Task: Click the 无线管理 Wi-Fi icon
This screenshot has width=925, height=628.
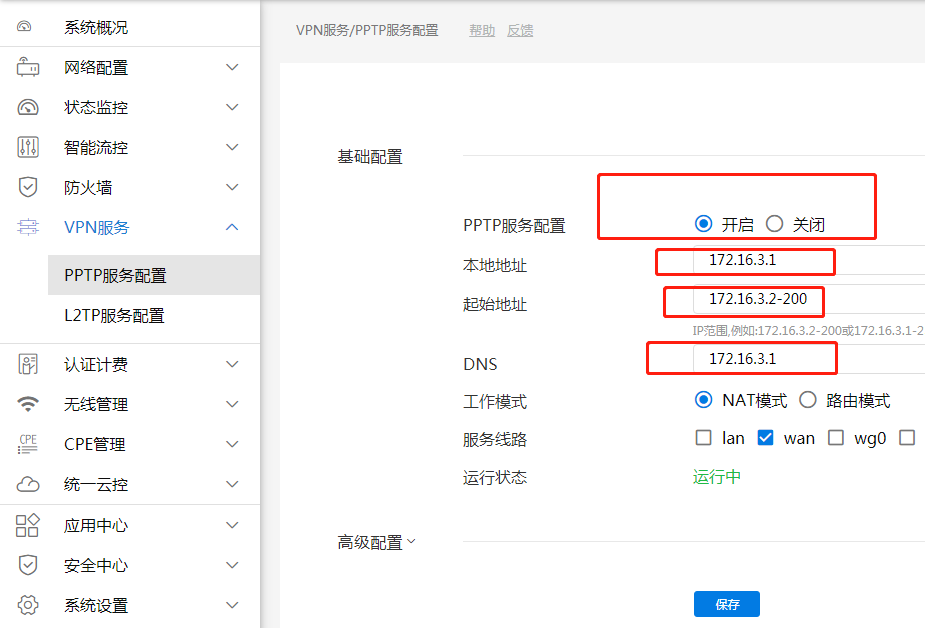Action: tap(28, 405)
